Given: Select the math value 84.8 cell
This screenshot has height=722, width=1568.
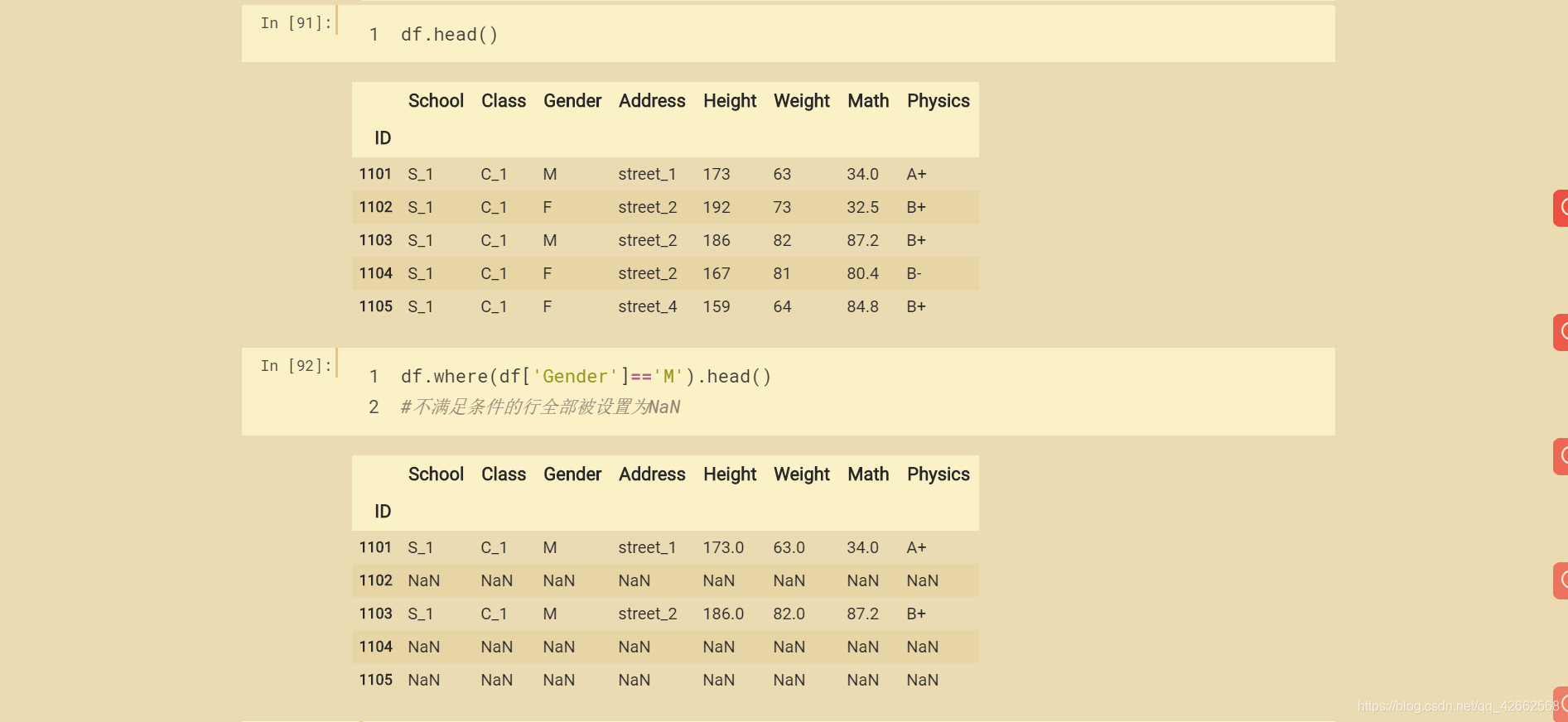Looking at the screenshot, I should point(862,307).
